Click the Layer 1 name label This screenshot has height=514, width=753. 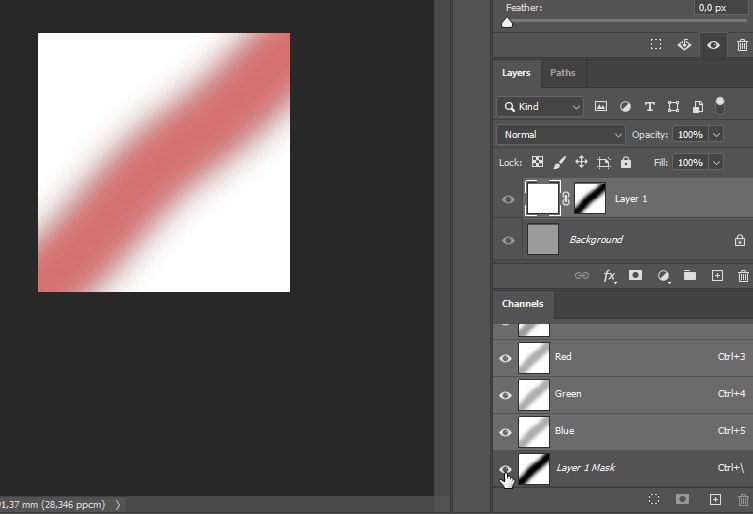click(631, 198)
